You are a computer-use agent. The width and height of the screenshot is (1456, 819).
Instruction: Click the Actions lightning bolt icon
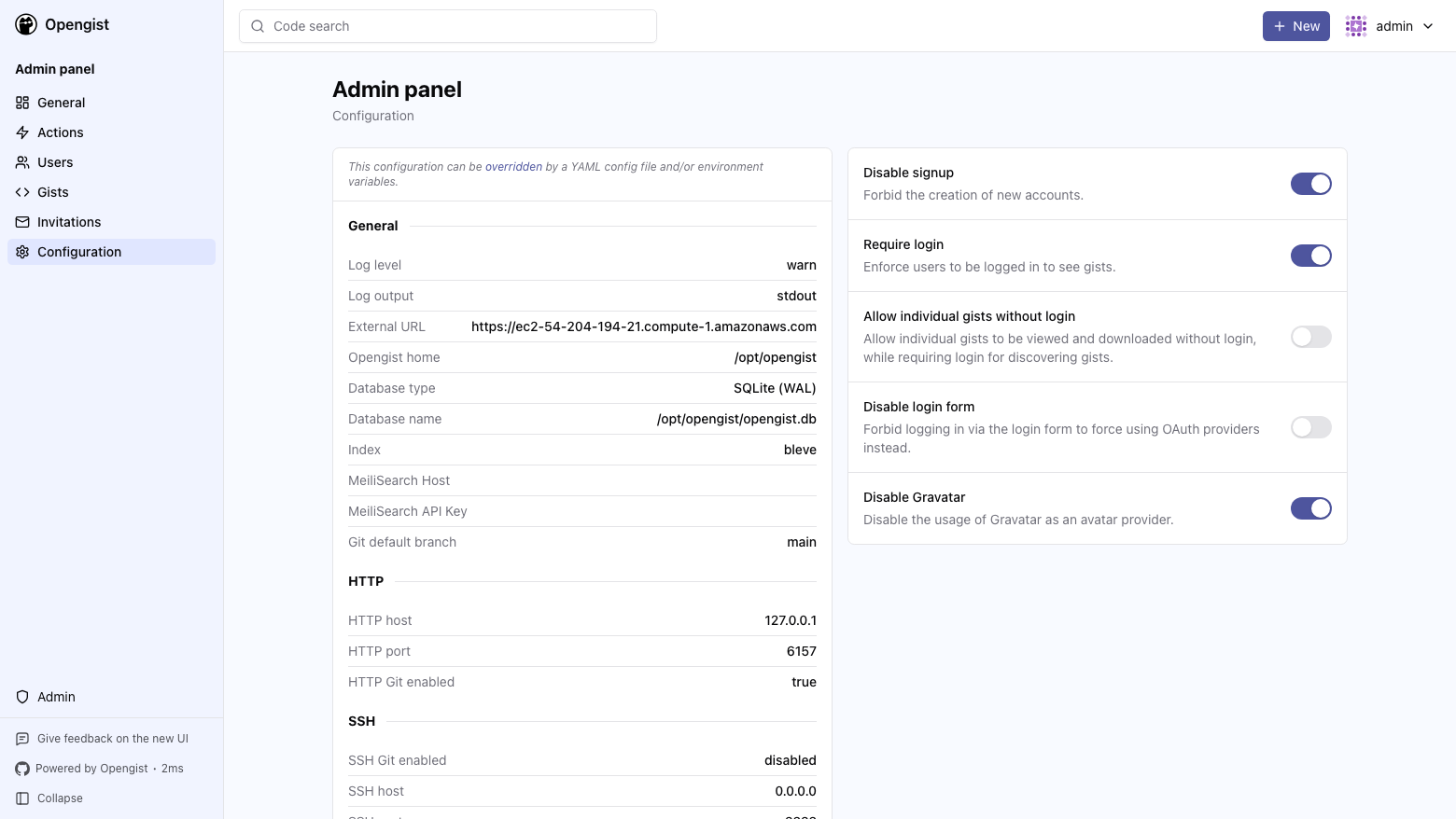point(22,132)
